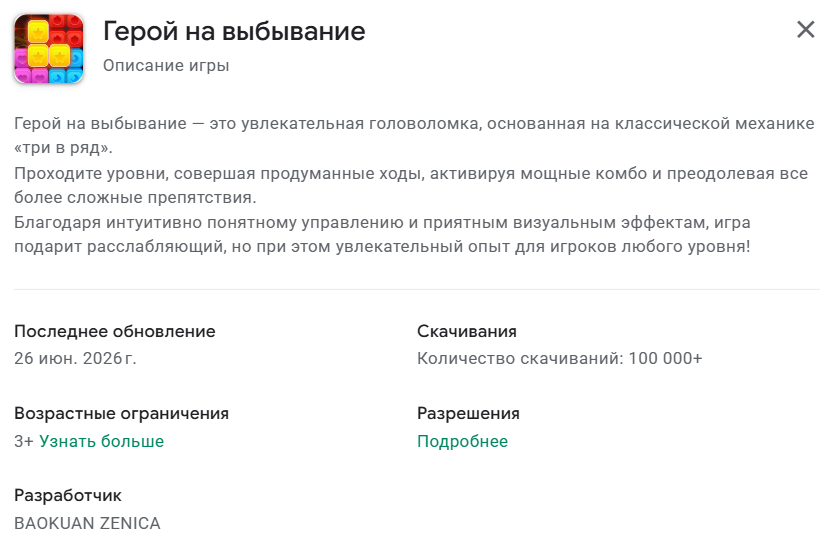Viewport: 825px width, 540px height.
Task: Click the Разрешения heading
Action: 468,413
